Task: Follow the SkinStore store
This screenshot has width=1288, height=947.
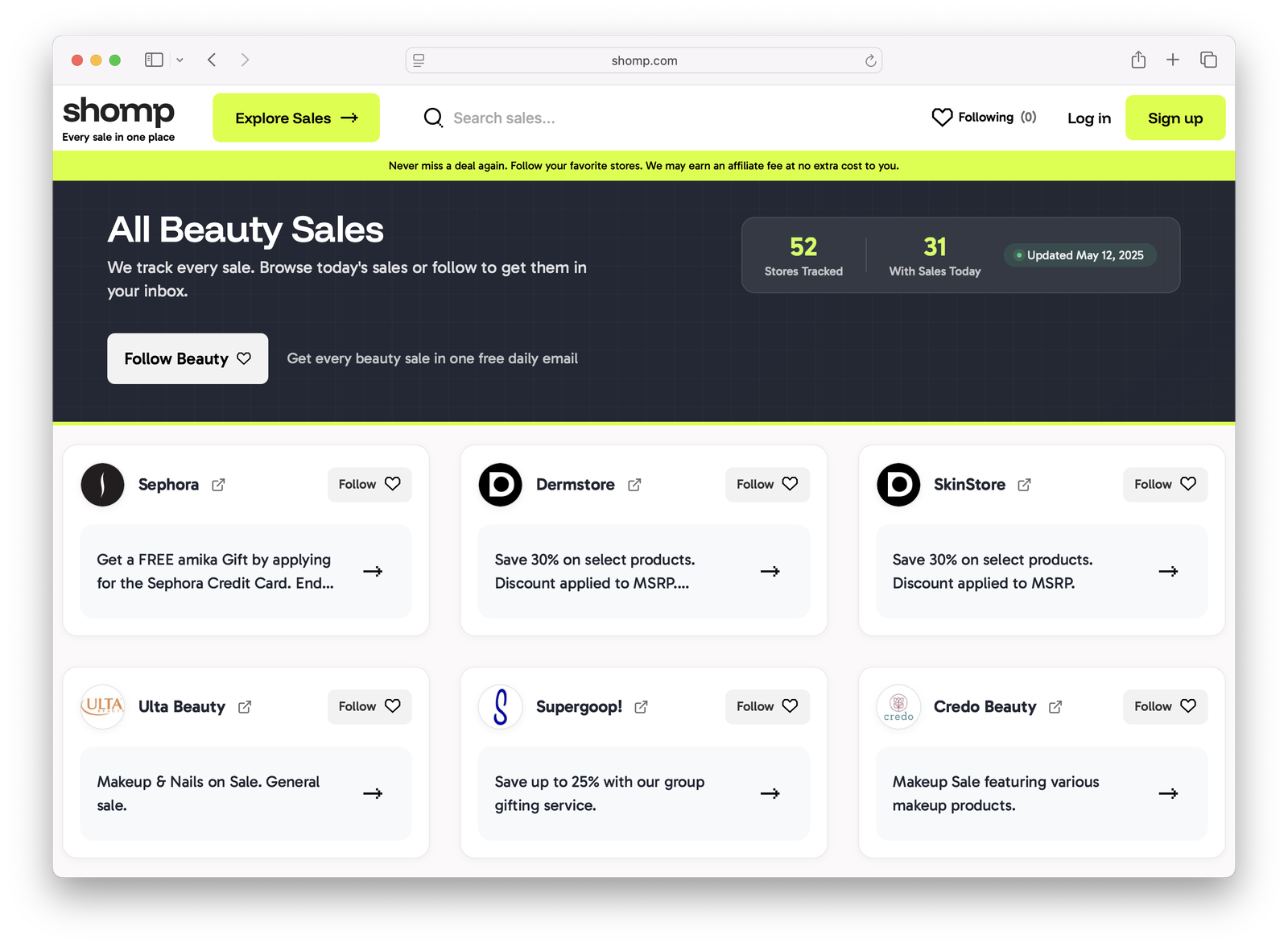Action: point(1165,484)
